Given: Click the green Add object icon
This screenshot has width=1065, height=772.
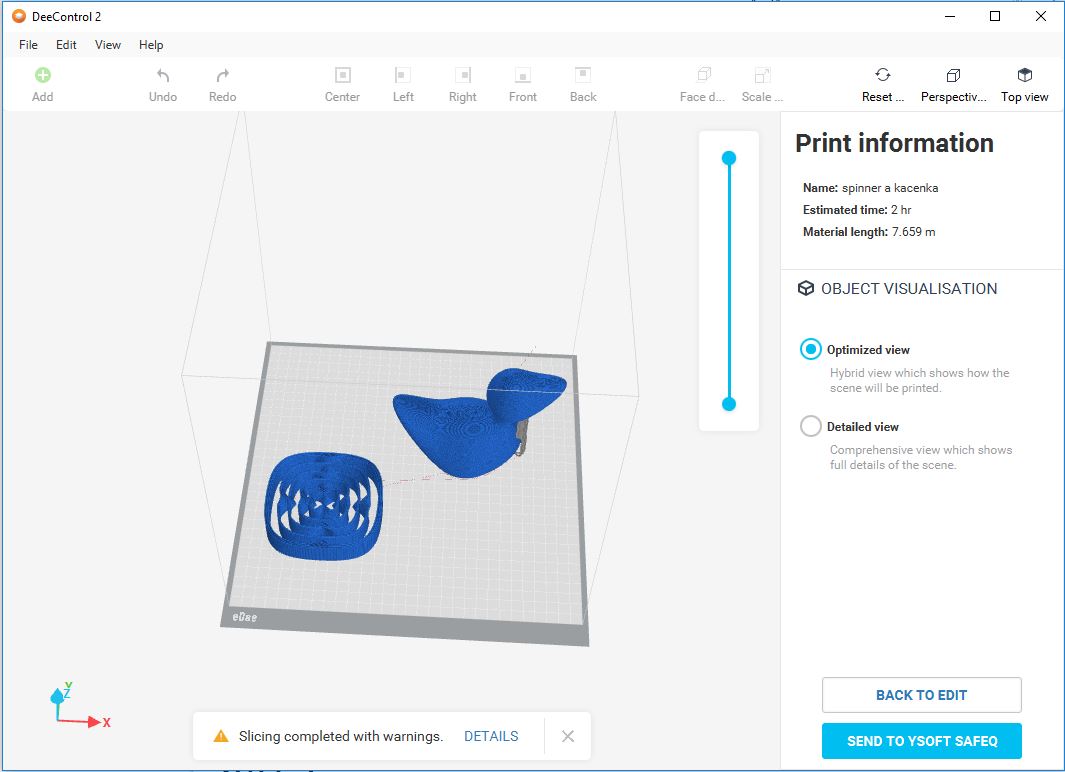Looking at the screenshot, I should coord(42,75).
